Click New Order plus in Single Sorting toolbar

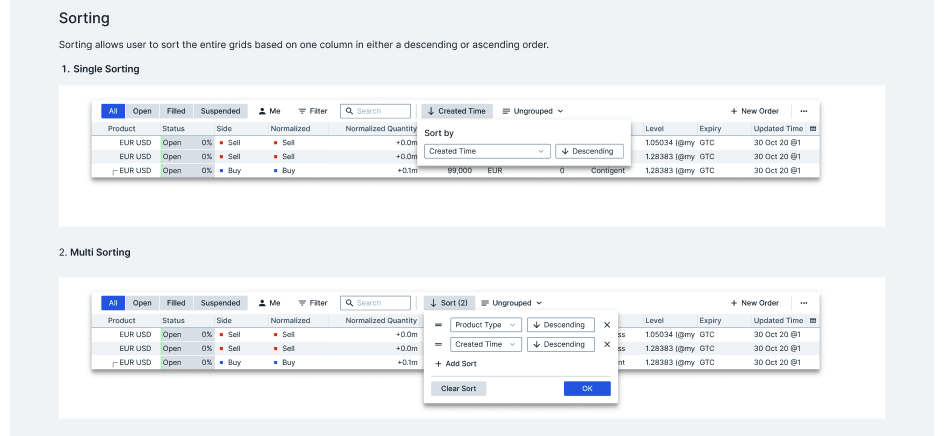(733, 111)
